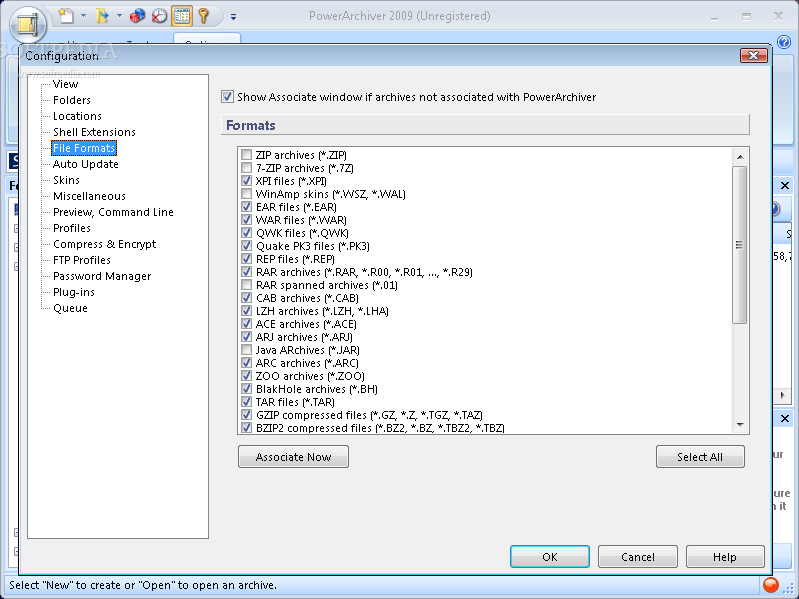Image resolution: width=799 pixels, height=599 pixels.
Task: Click the clock with red X icon
Action: 159,16
